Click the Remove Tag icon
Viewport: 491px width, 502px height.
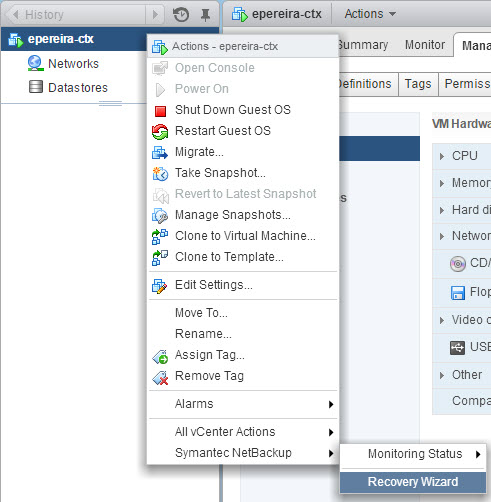pos(160,377)
